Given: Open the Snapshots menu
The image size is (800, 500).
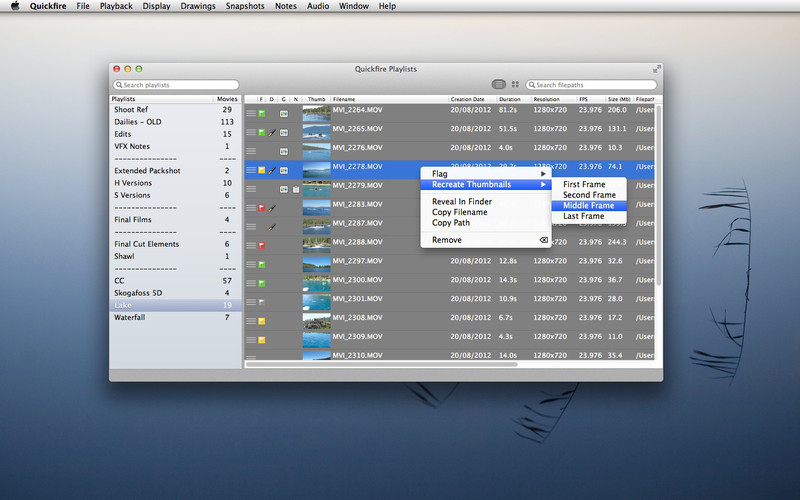Looking at the screenshot, I should [x=245, y=6].
